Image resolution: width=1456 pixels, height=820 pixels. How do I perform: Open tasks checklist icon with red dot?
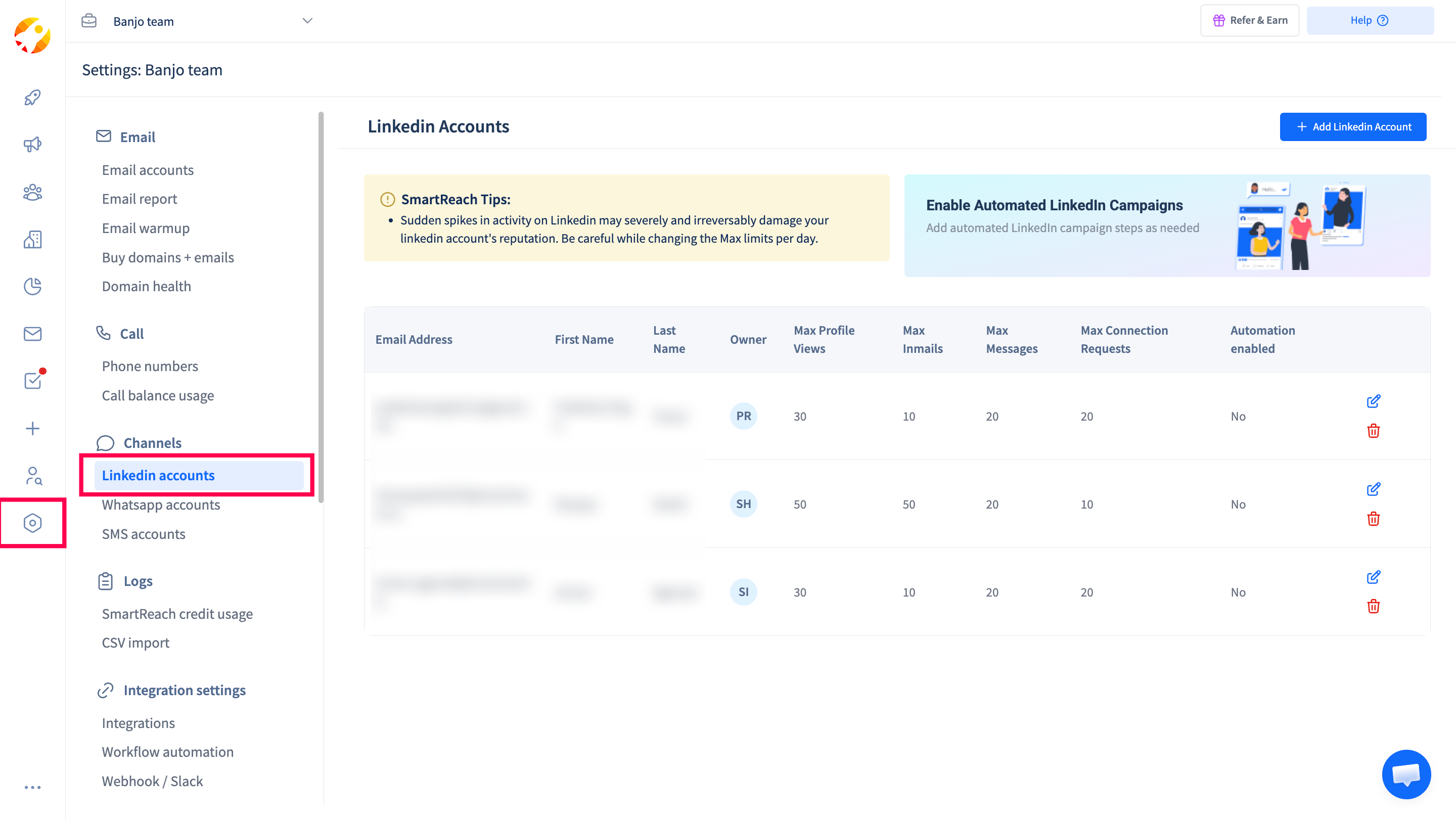coord(32,380)
